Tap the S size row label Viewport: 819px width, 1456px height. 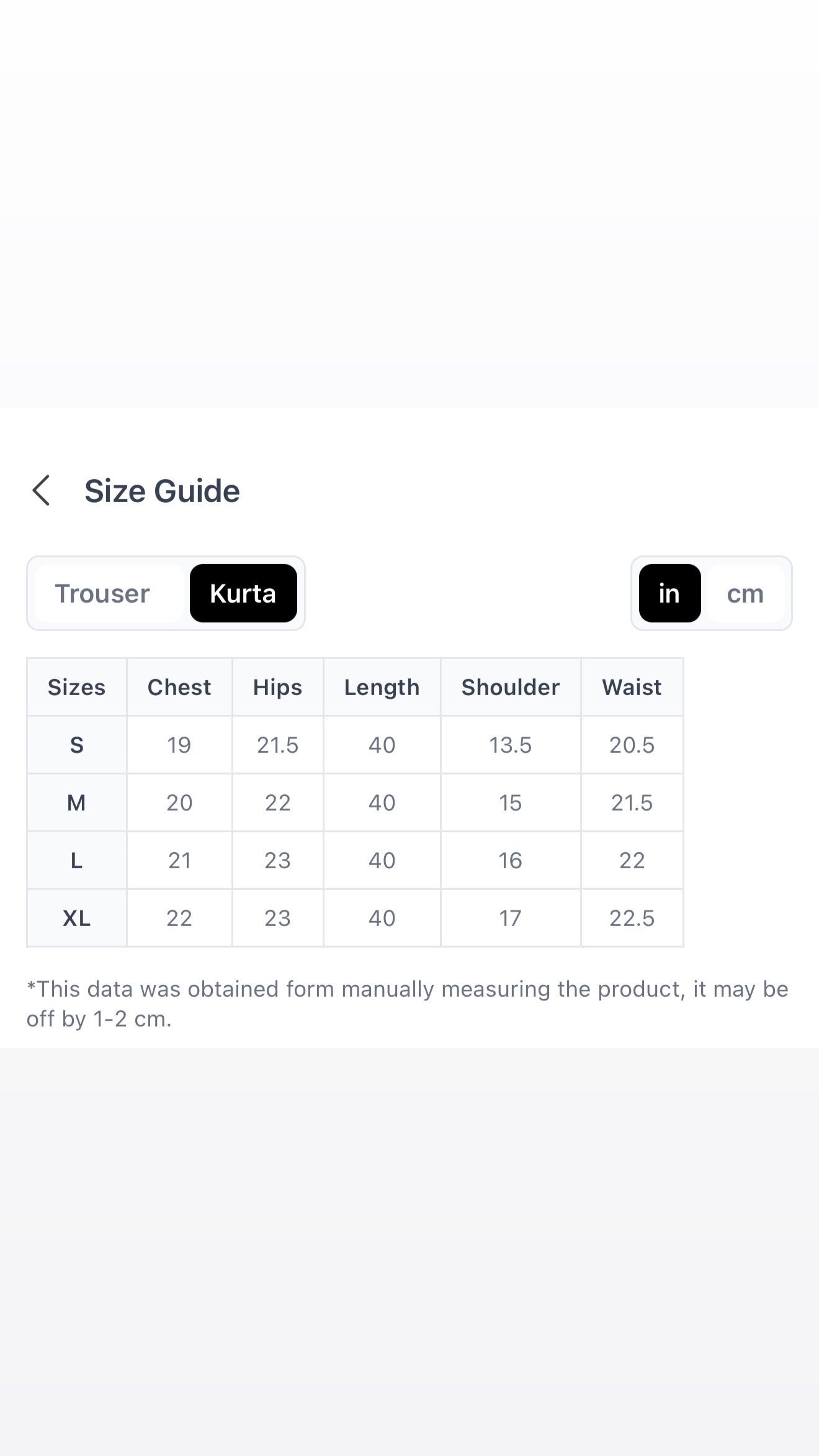[x=77, y=745]
